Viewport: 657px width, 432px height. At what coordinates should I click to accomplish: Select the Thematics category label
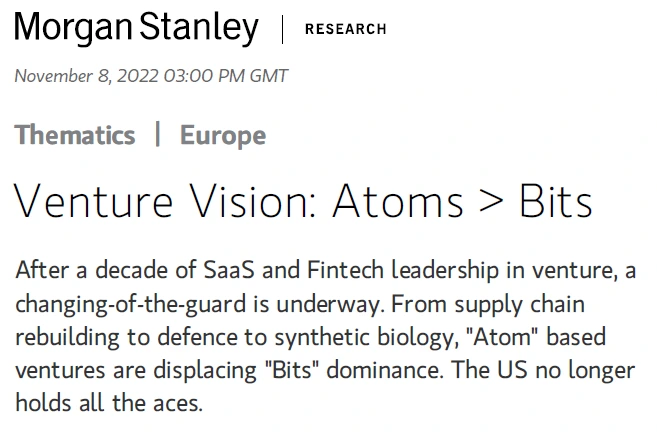pyautogui.click(x=75, y=135)
